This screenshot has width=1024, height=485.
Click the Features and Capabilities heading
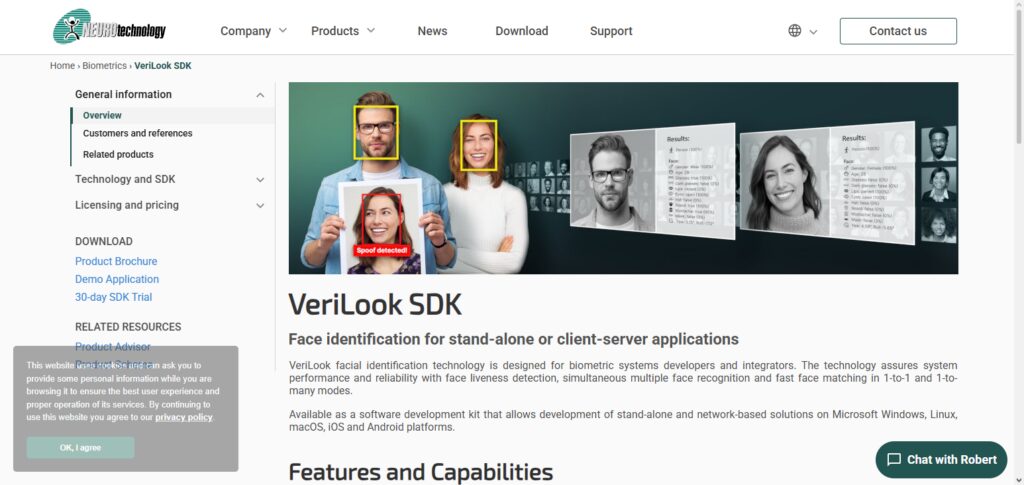coord(421,471)
